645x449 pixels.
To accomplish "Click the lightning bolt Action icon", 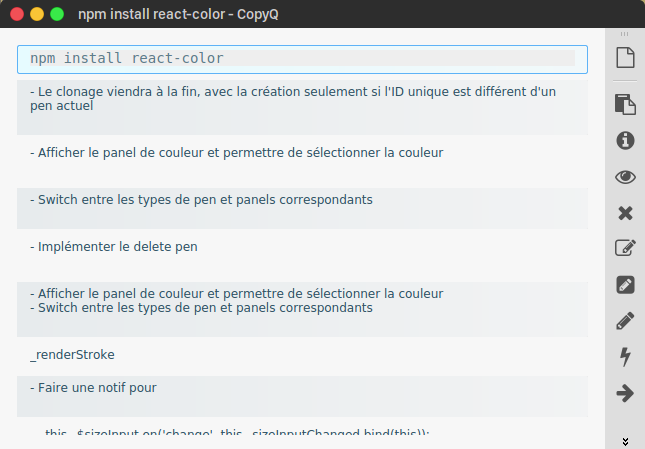I will pos(626,357).
